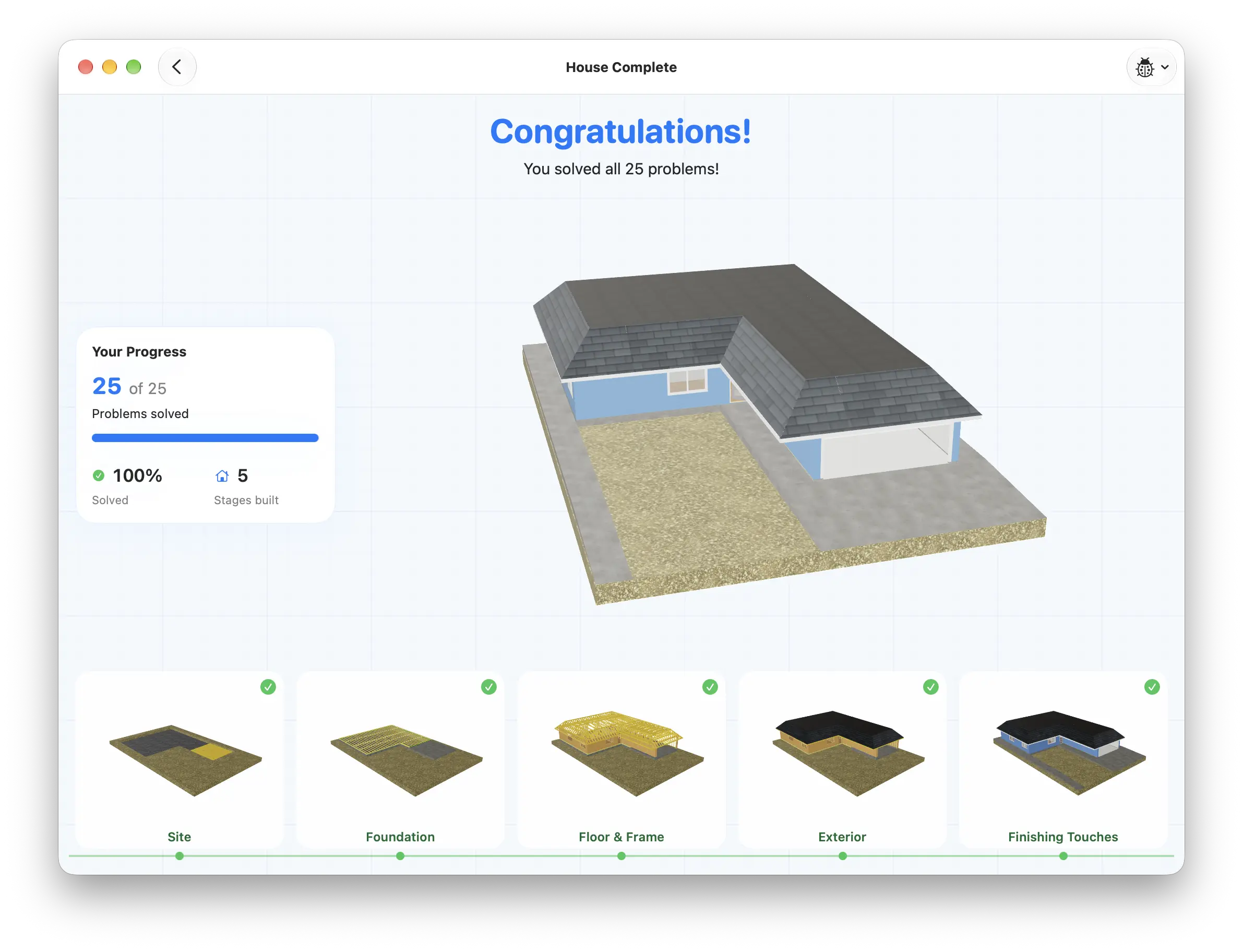Click the checkmark on Floor & Frame card
This screenshot has height=952, width=1243.
710,687
